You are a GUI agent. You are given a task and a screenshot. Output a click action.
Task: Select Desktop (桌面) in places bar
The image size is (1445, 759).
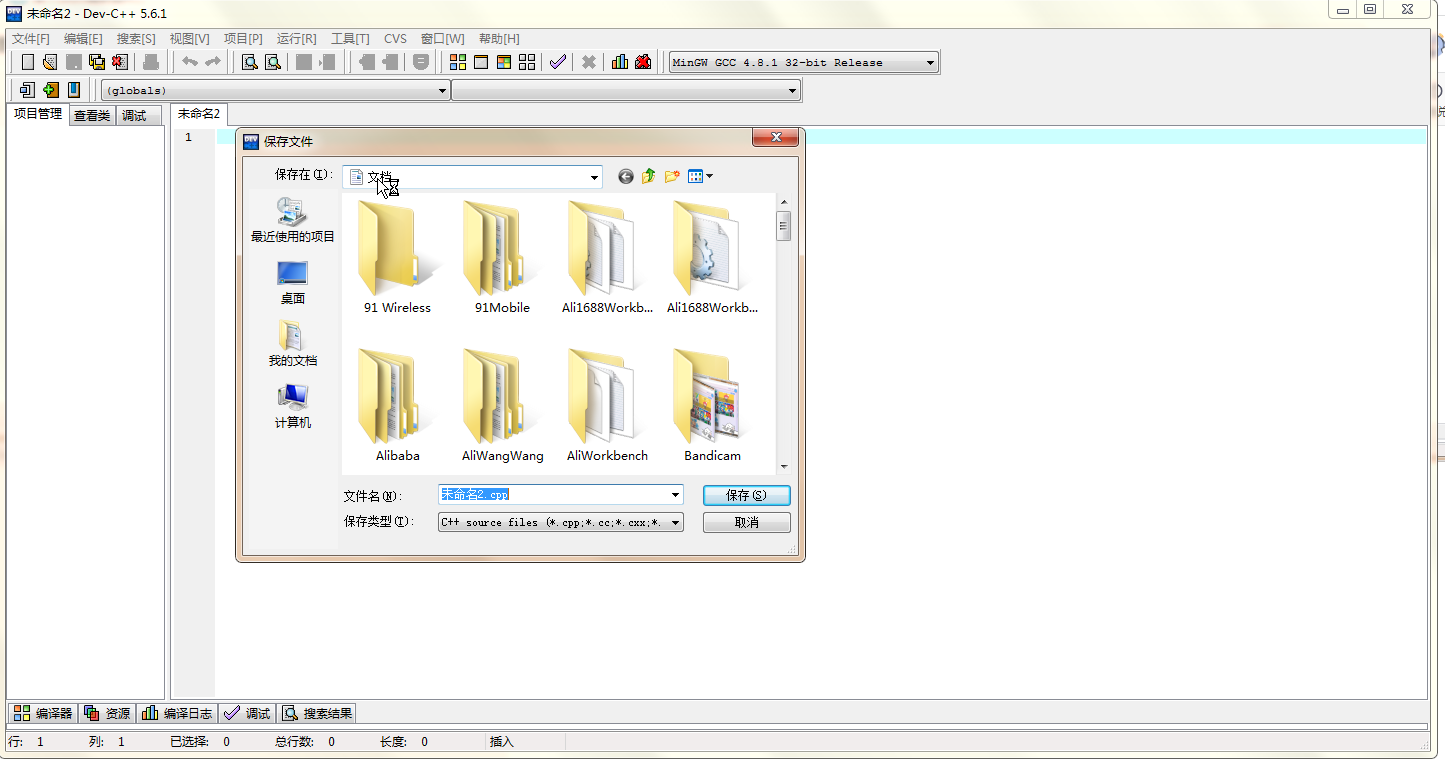tap(293, 283)
